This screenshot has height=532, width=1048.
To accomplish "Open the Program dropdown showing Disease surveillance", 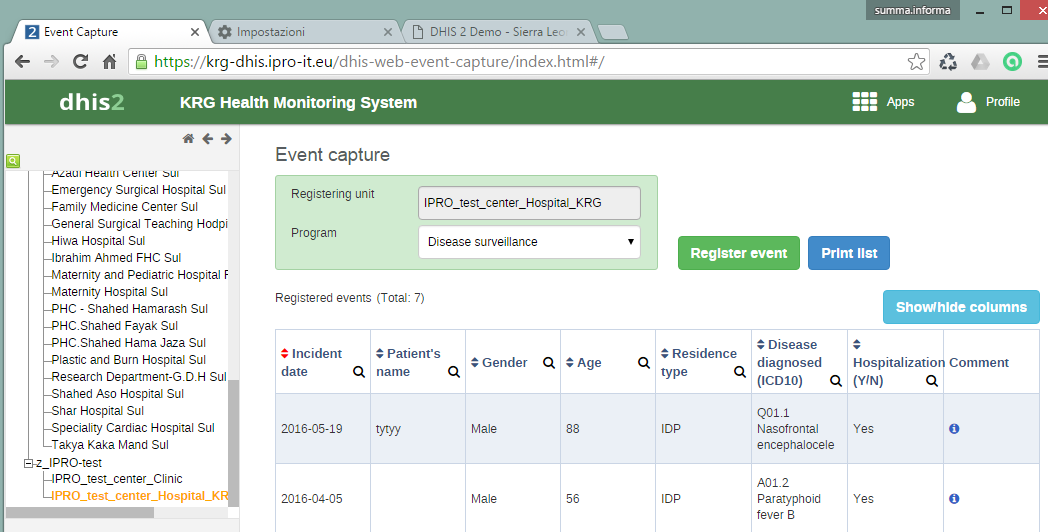I will 529,242.
